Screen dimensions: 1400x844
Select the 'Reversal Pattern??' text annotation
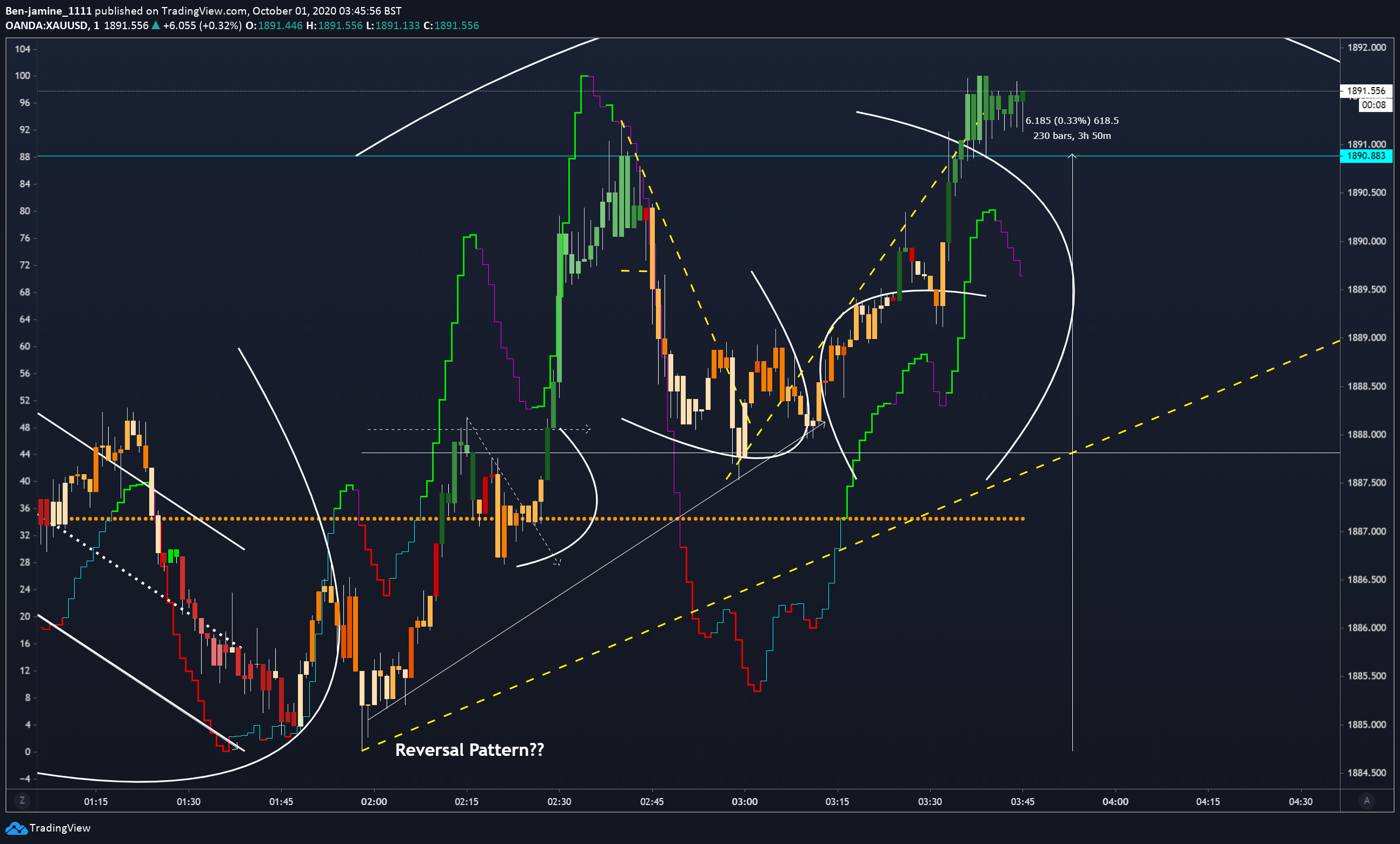(469, 750)
